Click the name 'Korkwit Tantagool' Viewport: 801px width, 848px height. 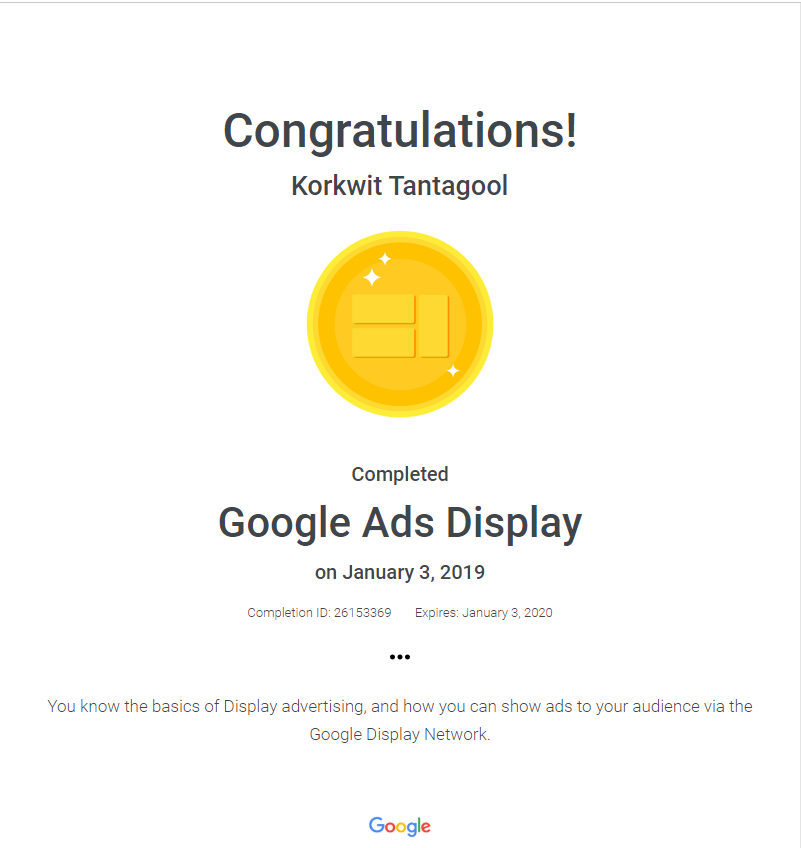[x=400, y=187]
